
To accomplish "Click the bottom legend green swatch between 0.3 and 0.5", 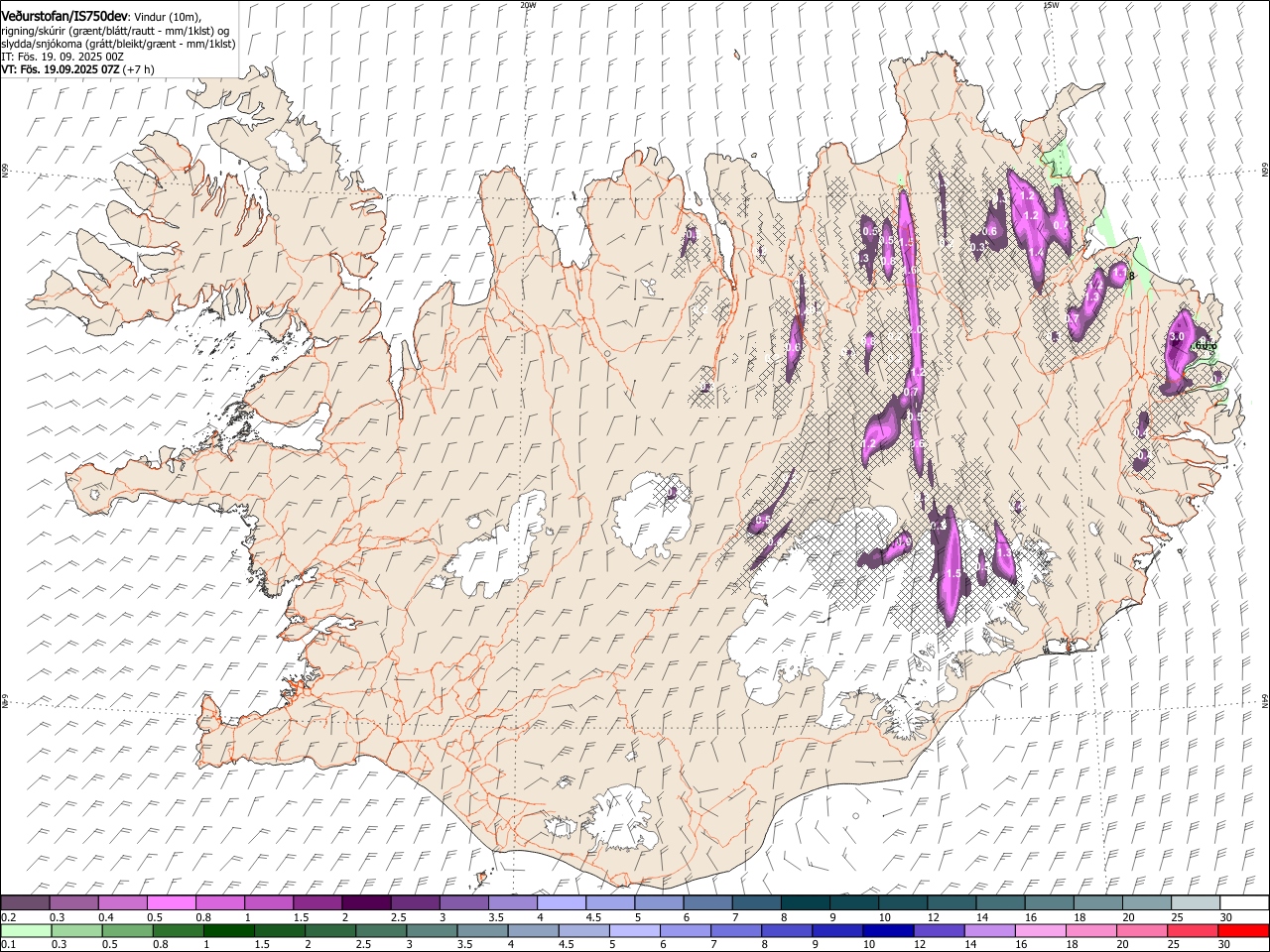I will point(78,930).
